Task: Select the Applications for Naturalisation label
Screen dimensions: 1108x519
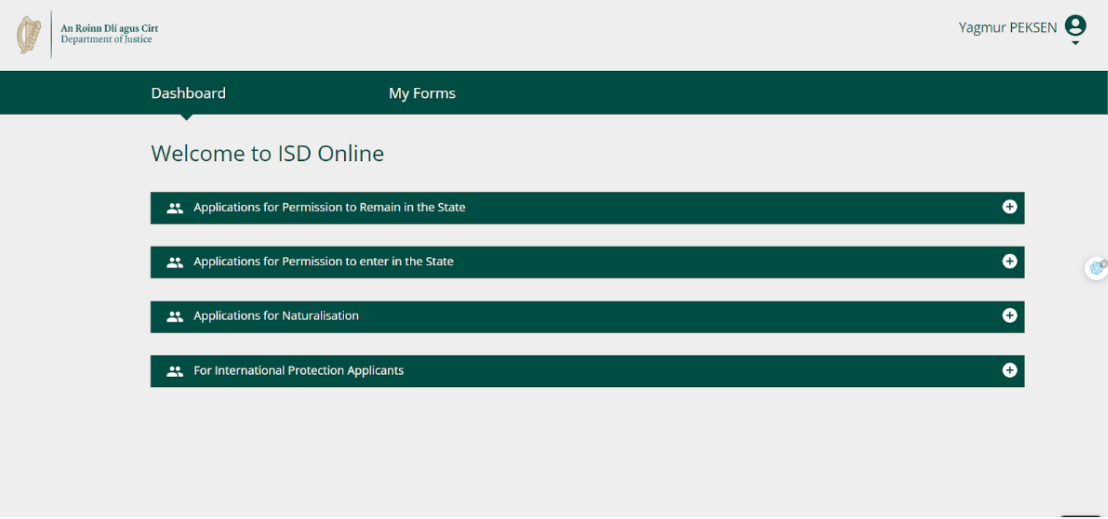Action: [276, 316]
